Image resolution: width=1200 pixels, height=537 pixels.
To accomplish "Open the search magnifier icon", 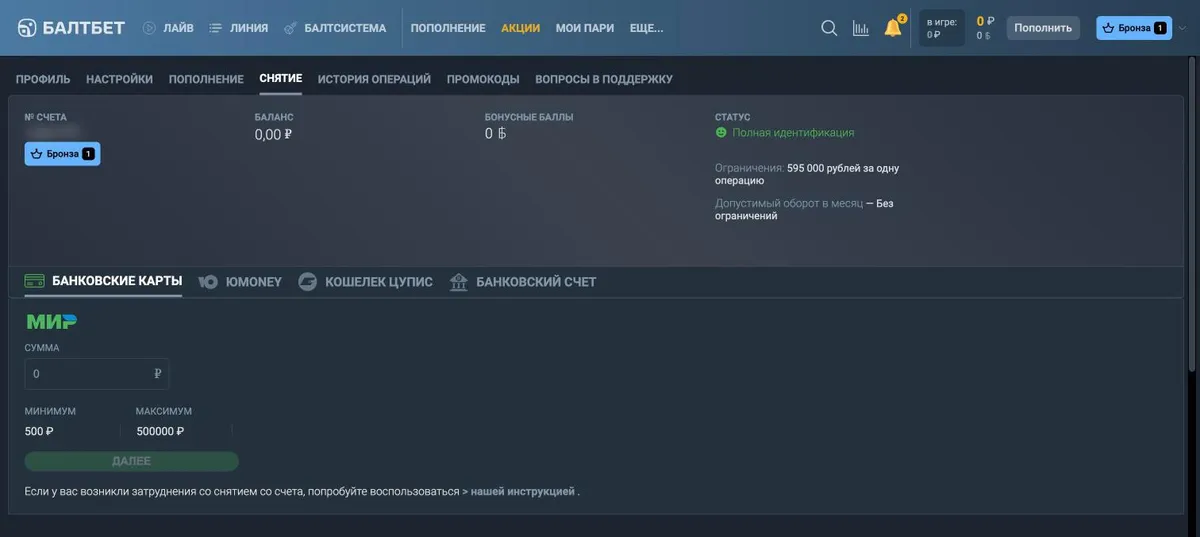I will 829,28.
